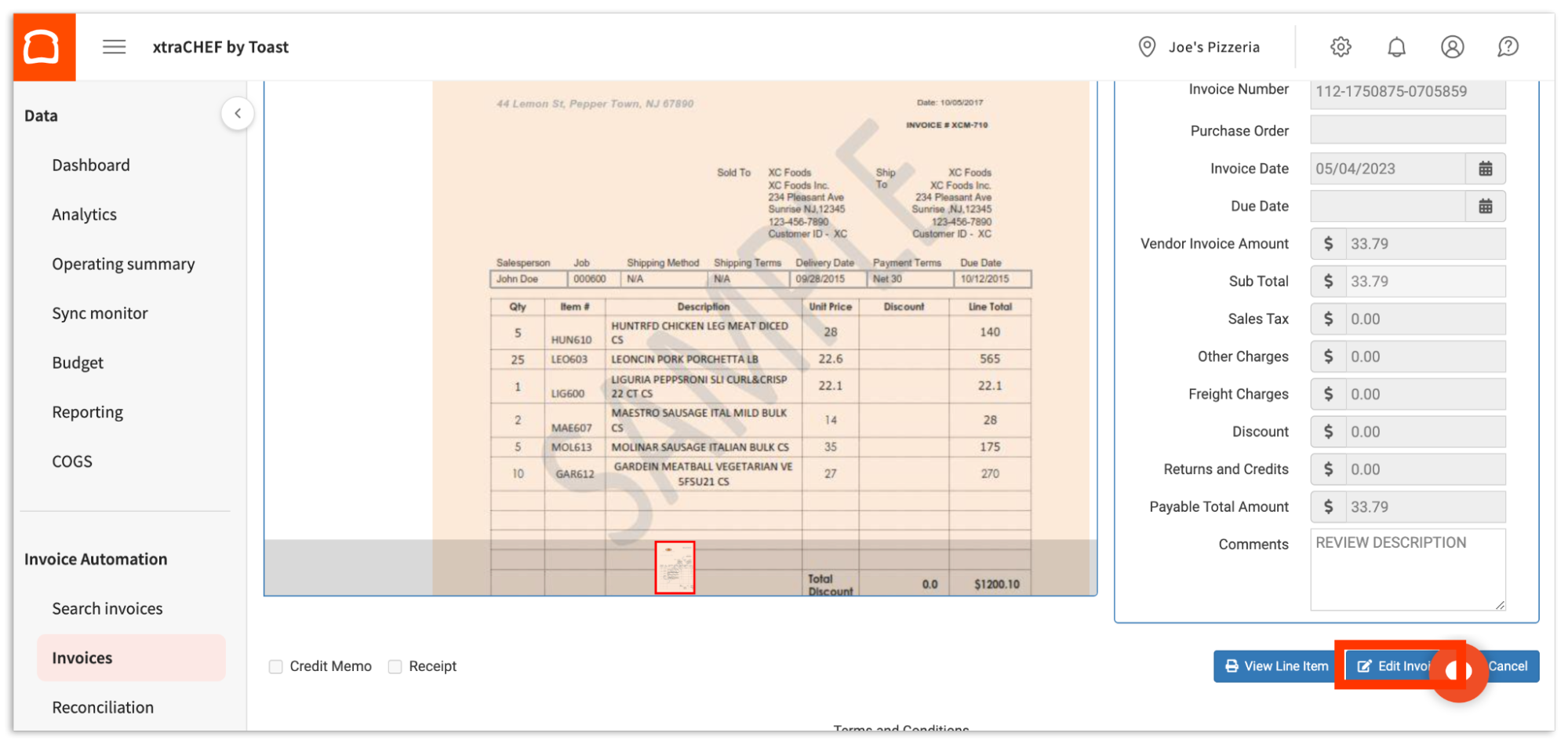The height and width of the screenshot is (744, 1568).
Task: Open the calendar picker for Due Date
Action: 1486,206
